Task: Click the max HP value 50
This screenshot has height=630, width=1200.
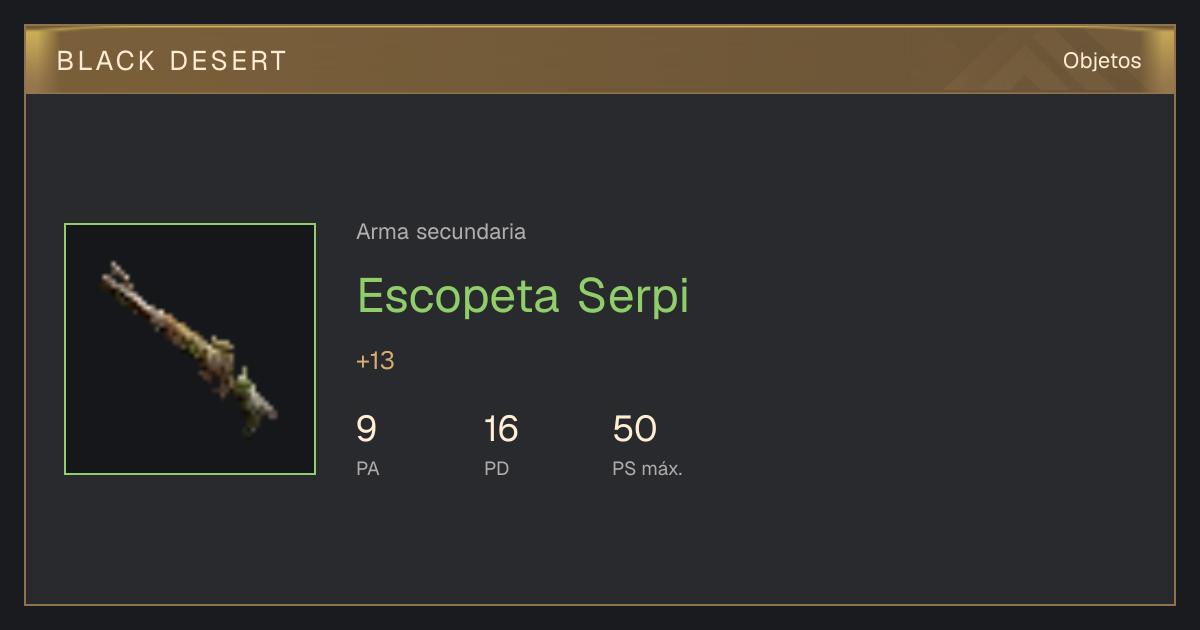Action: [x=634, y=429]
